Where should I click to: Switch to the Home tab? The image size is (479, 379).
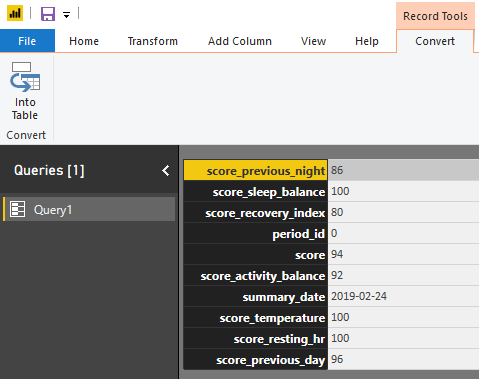tap(84, 41)
